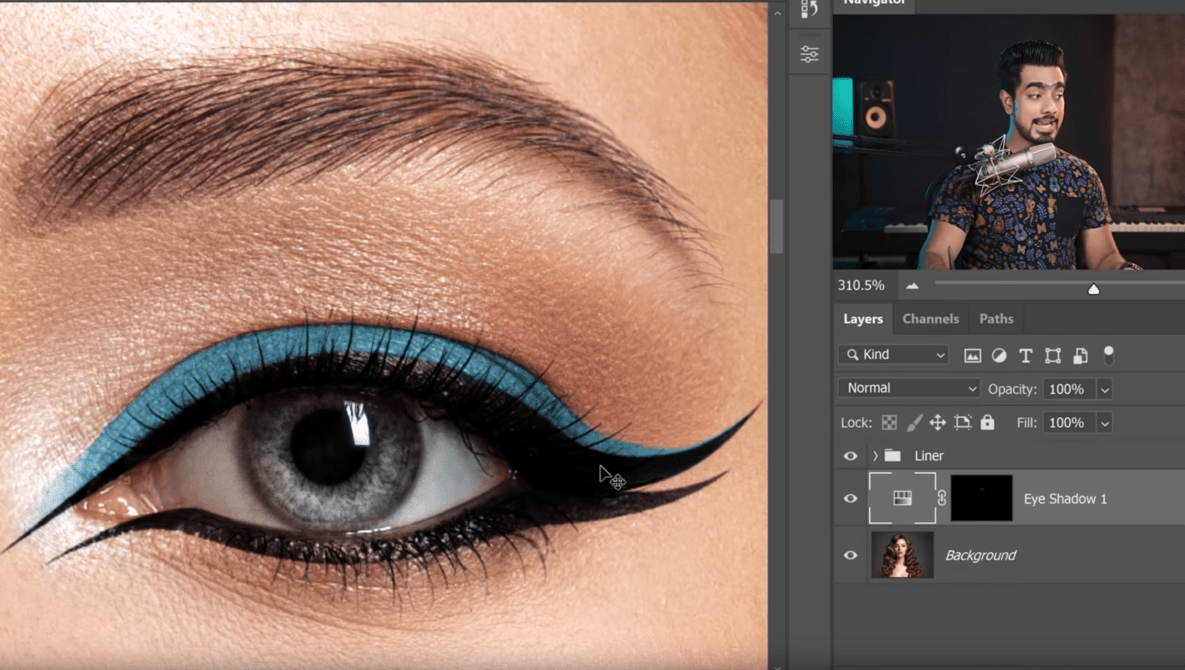Open the Properties panel icon

[x=809, y=54]
